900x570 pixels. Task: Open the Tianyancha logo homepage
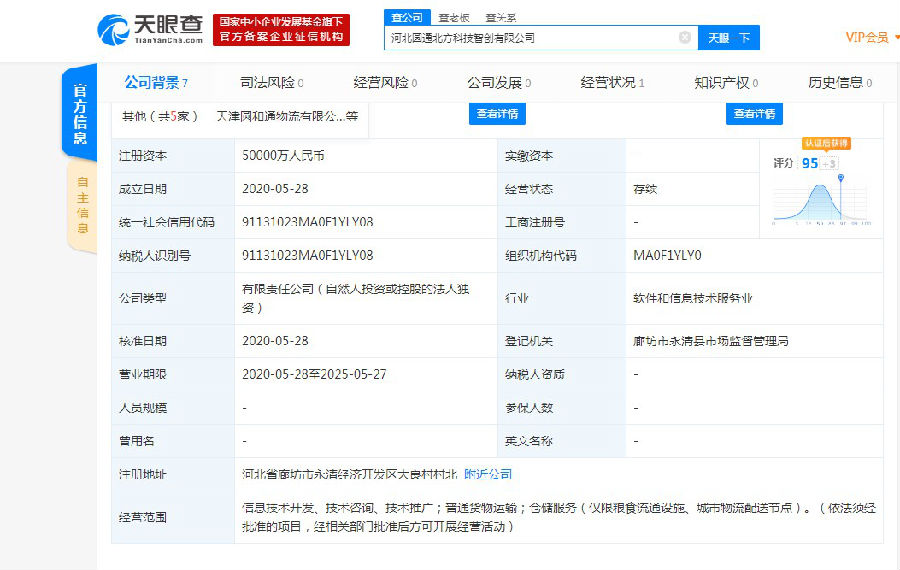(x=150, y=29)
